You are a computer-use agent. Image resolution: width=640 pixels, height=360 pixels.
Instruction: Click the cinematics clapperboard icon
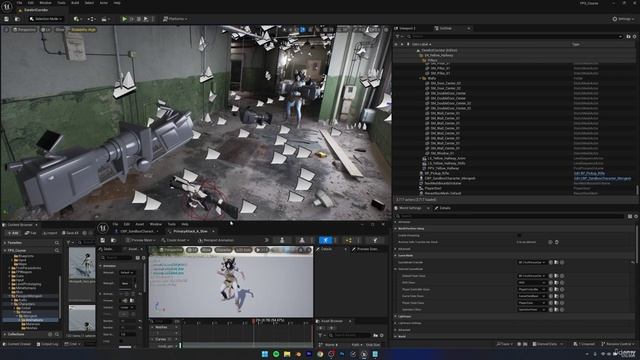105,19
